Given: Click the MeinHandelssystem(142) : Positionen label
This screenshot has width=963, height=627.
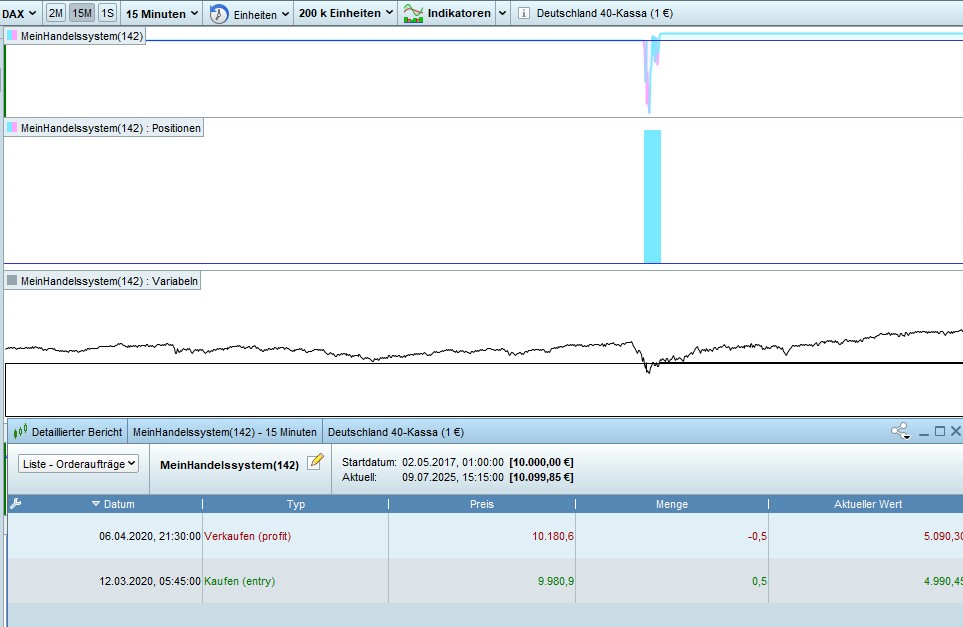Looking at the screenshot, I should click(111, 128).
